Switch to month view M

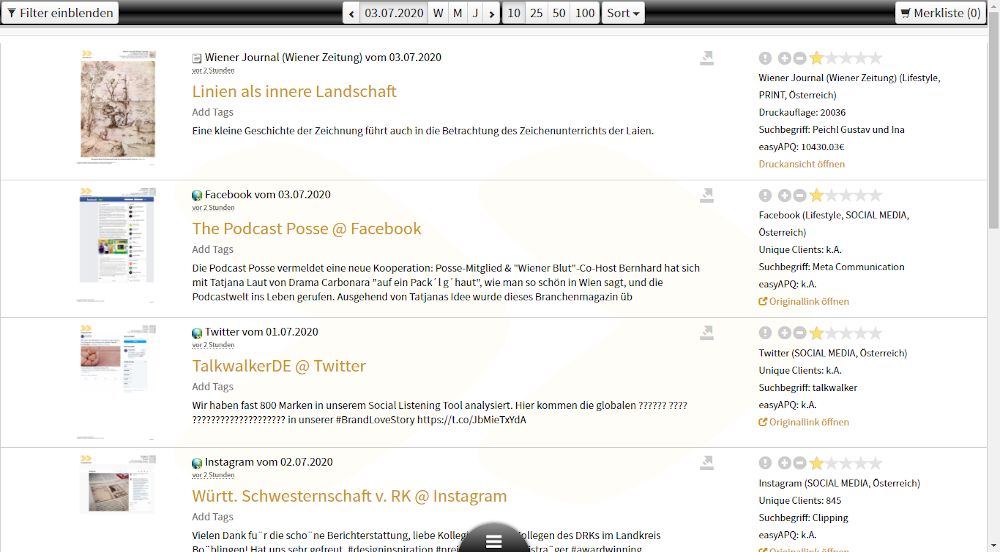(457, 13)
